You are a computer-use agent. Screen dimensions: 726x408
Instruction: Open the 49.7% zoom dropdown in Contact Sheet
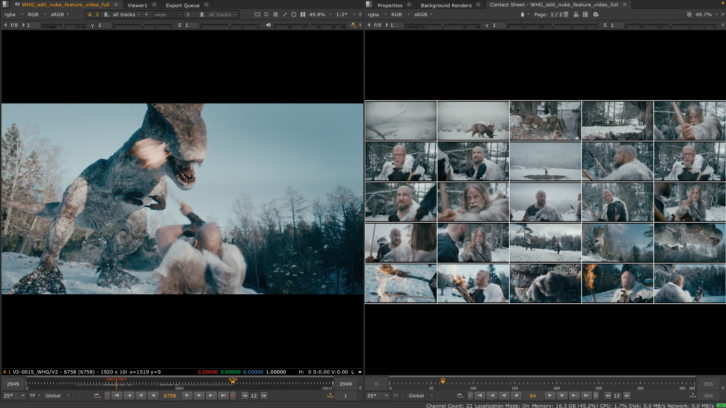[706, 14]
